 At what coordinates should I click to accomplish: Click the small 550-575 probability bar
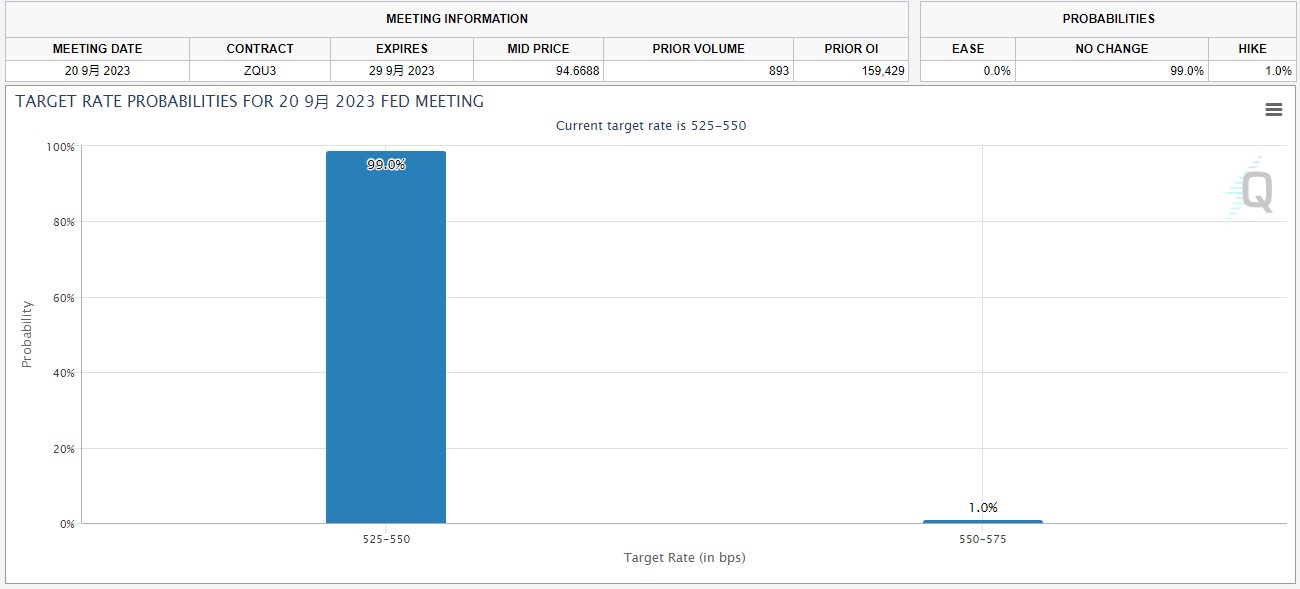(982, 521)
